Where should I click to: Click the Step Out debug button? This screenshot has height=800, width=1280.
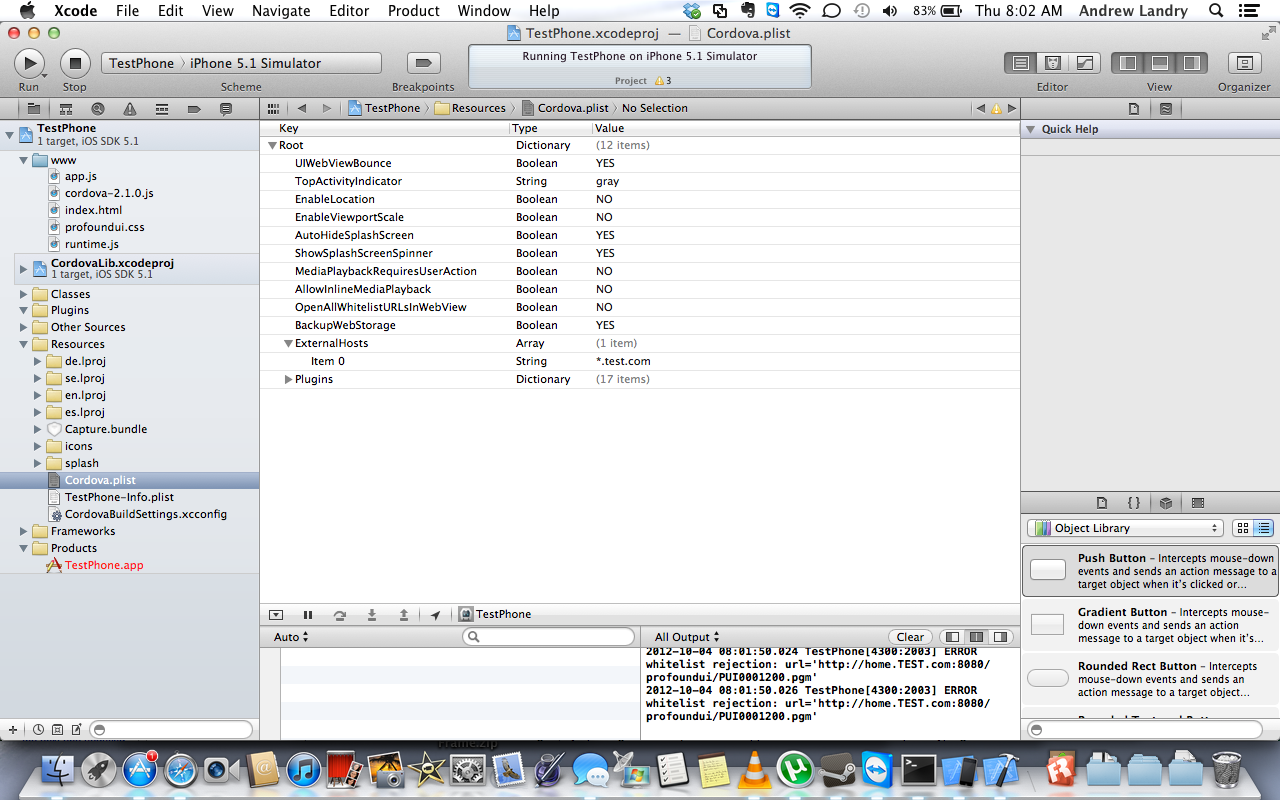click(x=404, y=615)
